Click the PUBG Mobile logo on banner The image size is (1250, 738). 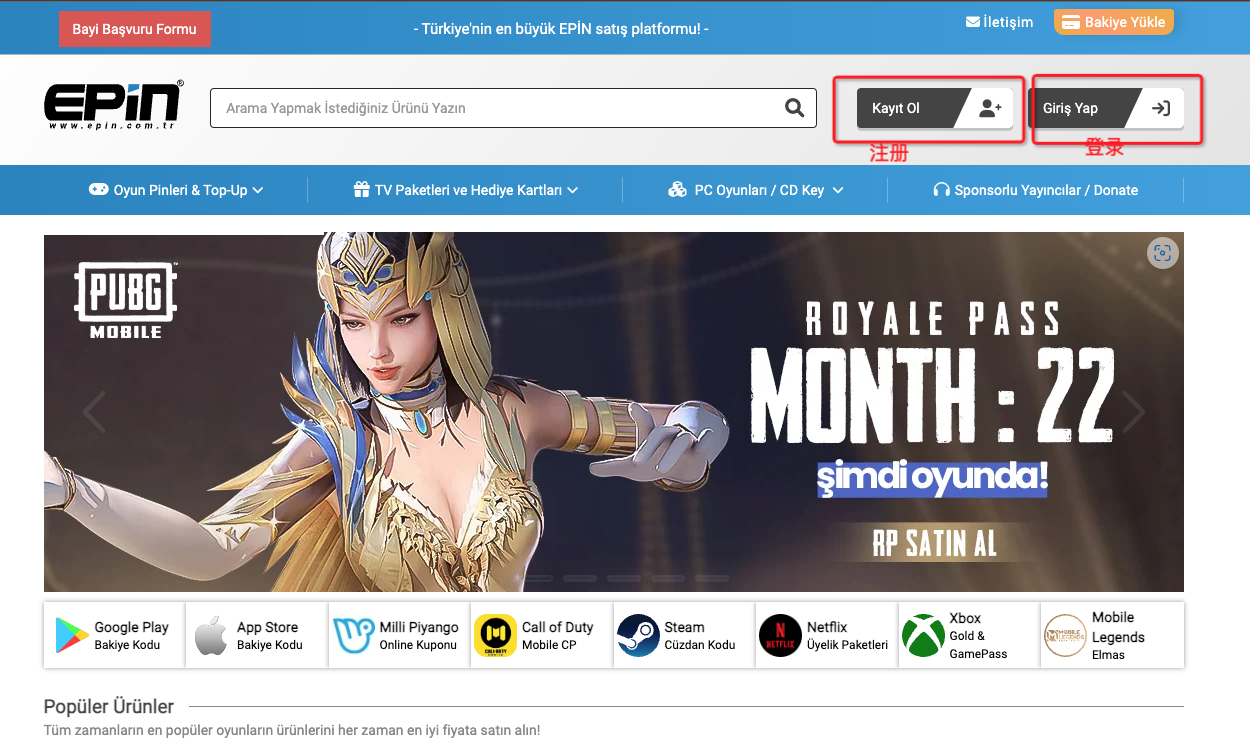126,300
